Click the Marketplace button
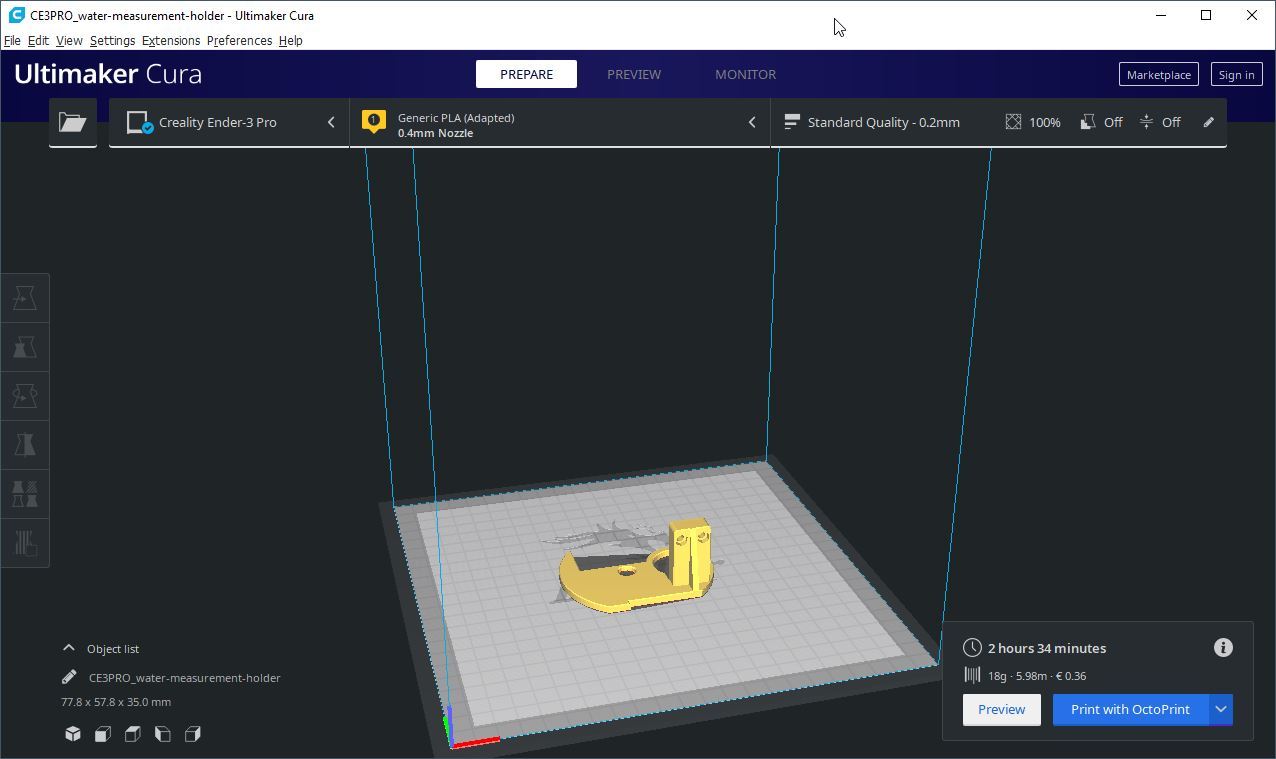1276x759 pixels. [x=1158, y=74]
